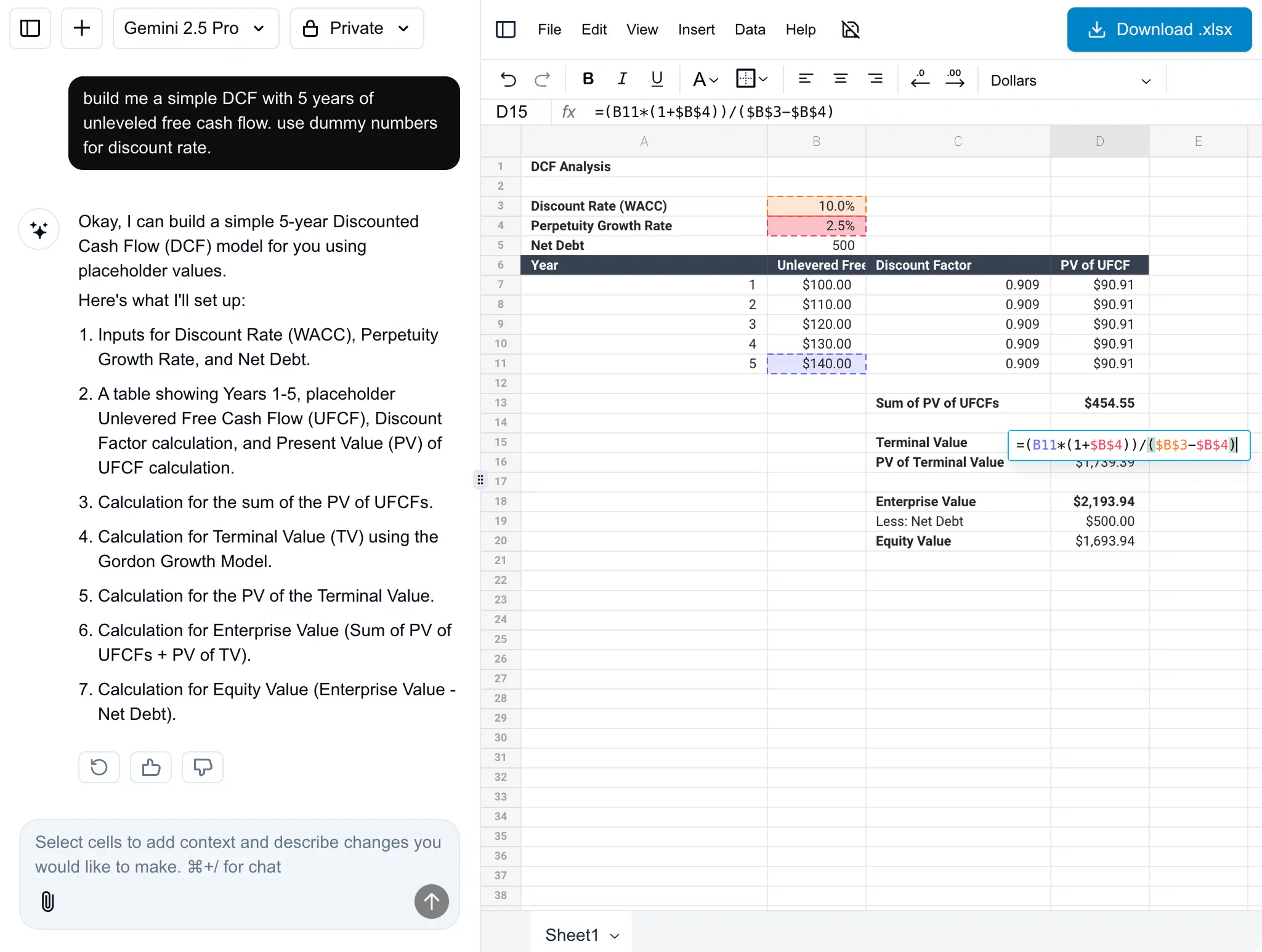Click the decrease decimal places icon
The height and width of the screenshot is (952, 1262).
(x=920, y=79)
